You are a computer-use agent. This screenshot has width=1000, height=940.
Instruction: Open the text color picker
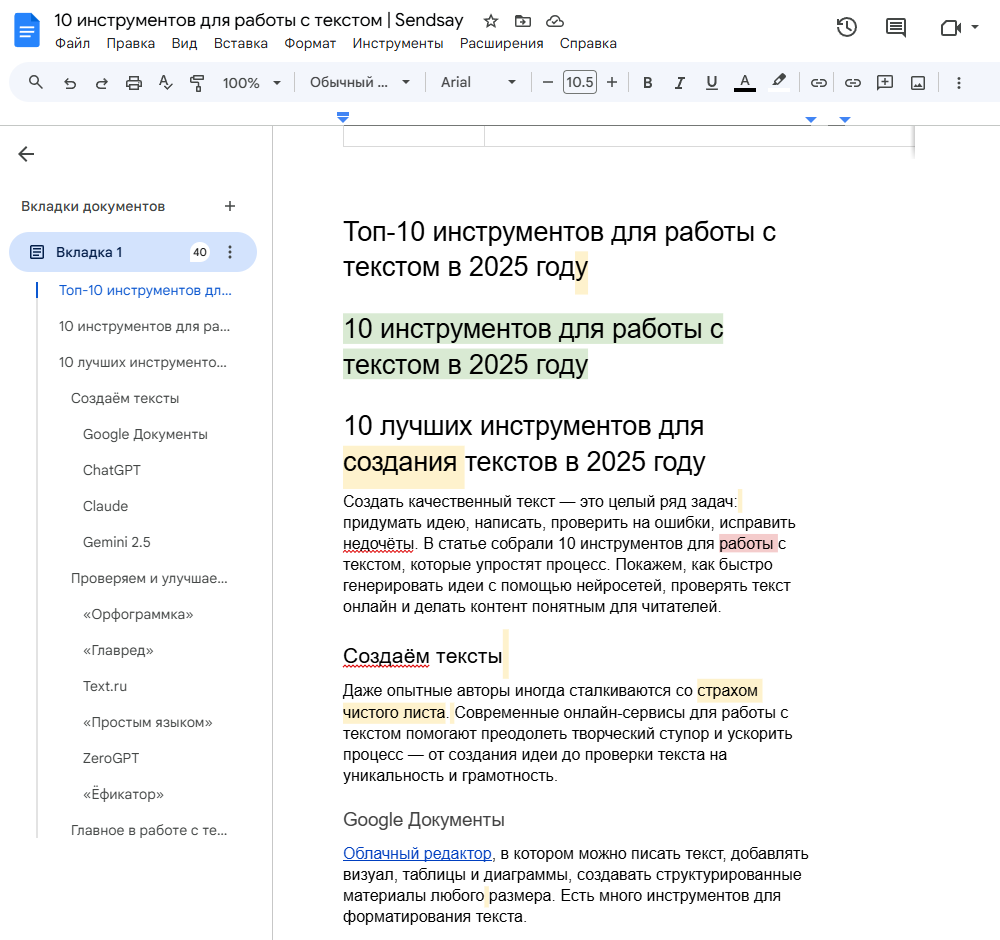click(x=744, y=83)
